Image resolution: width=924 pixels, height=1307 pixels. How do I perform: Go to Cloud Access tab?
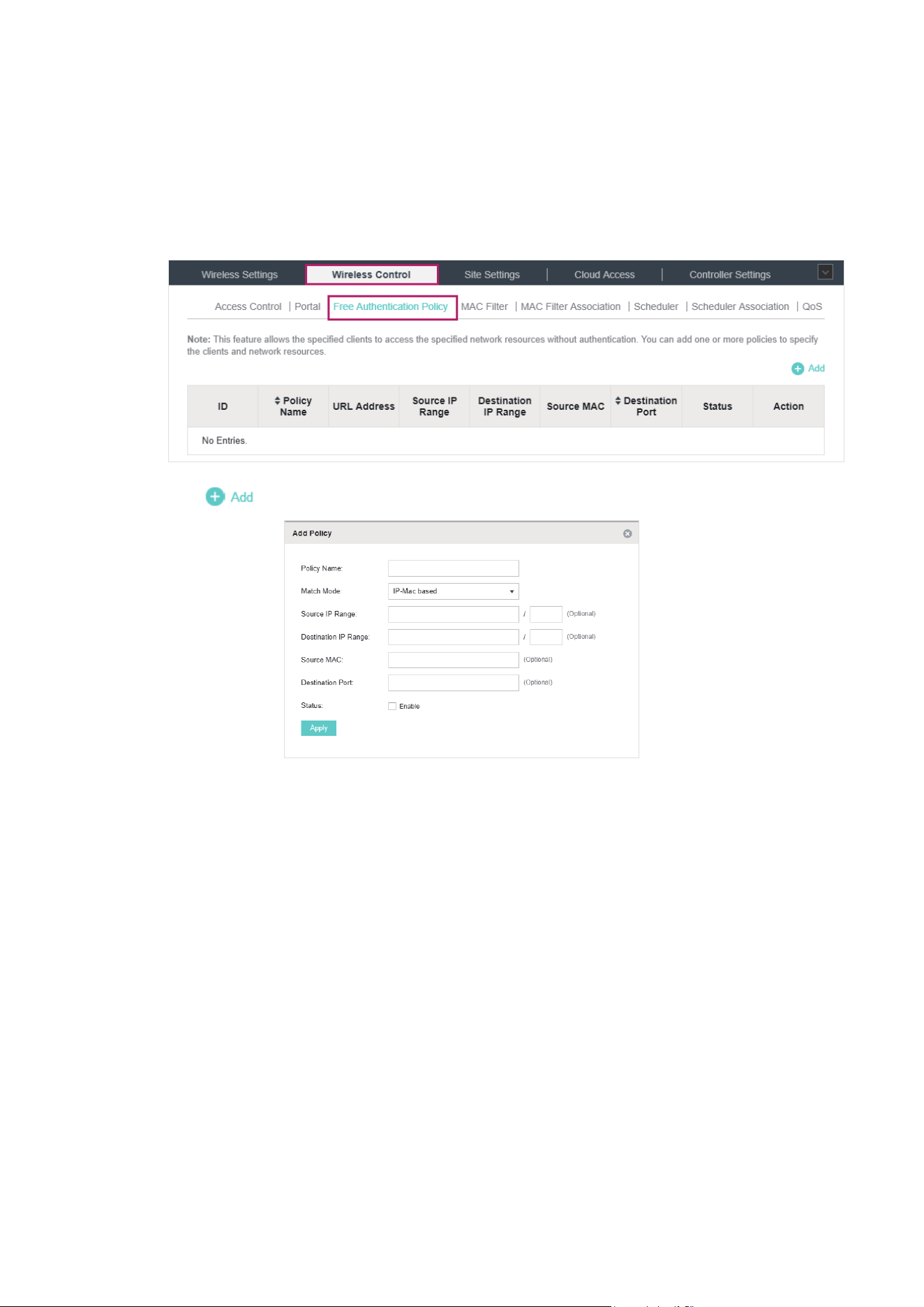click(604, 274)
